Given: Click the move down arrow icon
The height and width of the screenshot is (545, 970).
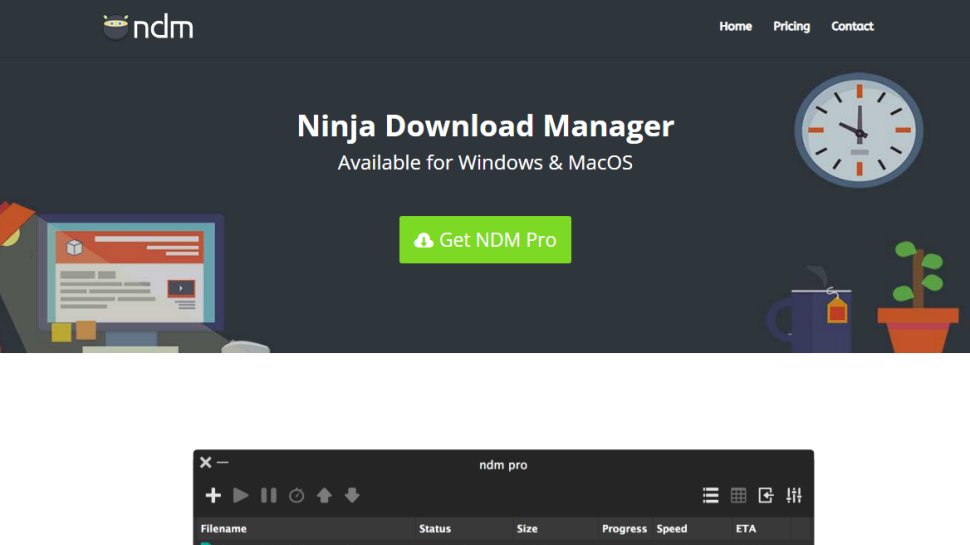Looking at the screenshot, I should [x=352, y=495].
